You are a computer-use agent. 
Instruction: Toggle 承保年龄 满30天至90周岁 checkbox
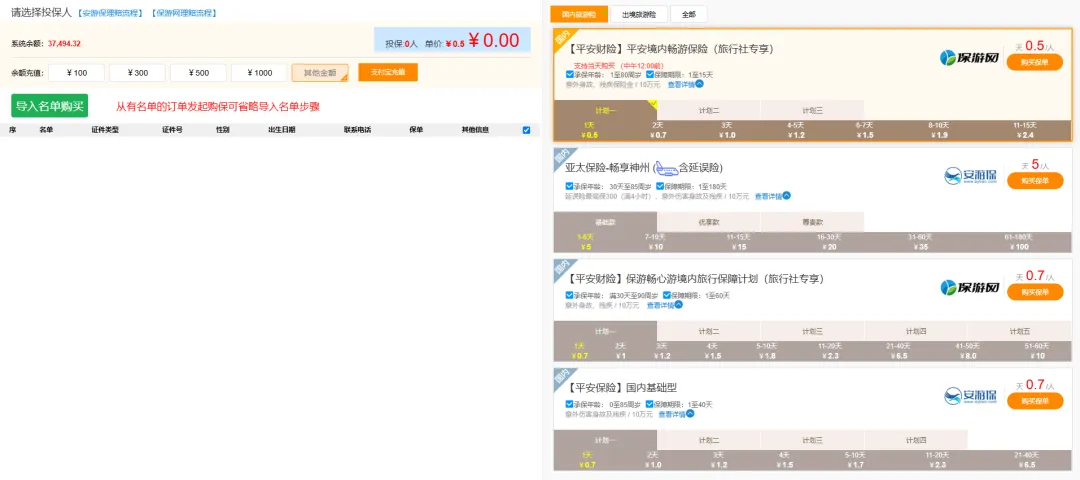click(569, 295)
